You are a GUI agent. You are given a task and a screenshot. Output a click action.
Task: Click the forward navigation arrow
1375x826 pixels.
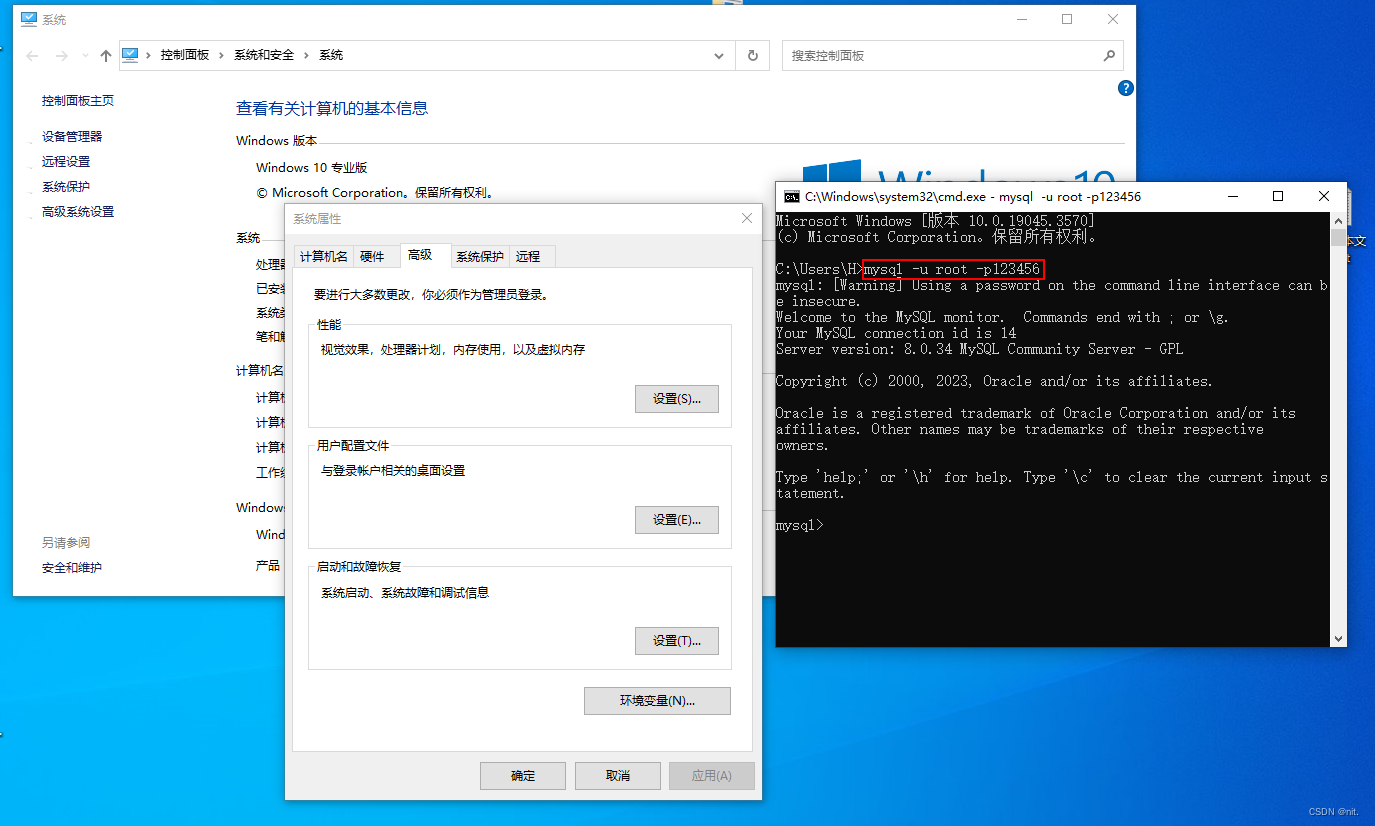coord(62,56)
